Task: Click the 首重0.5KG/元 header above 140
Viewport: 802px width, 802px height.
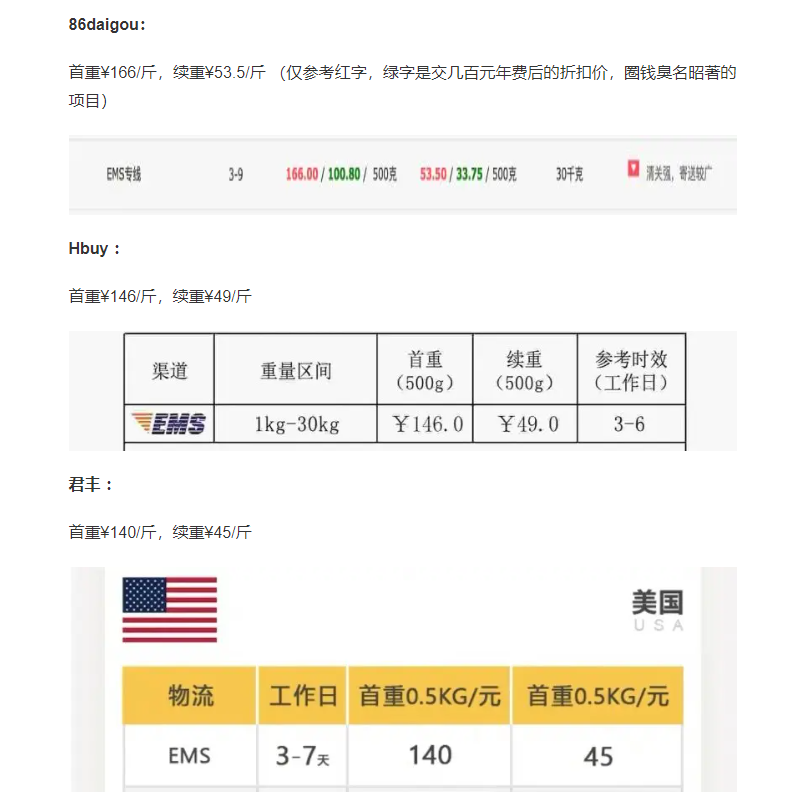Action: [429, 696]
